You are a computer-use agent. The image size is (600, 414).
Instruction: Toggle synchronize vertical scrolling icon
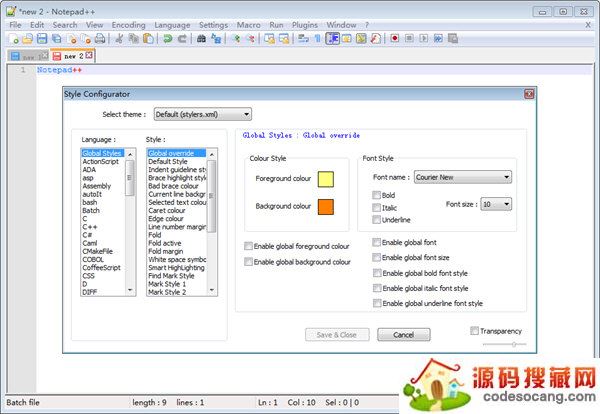269,39
